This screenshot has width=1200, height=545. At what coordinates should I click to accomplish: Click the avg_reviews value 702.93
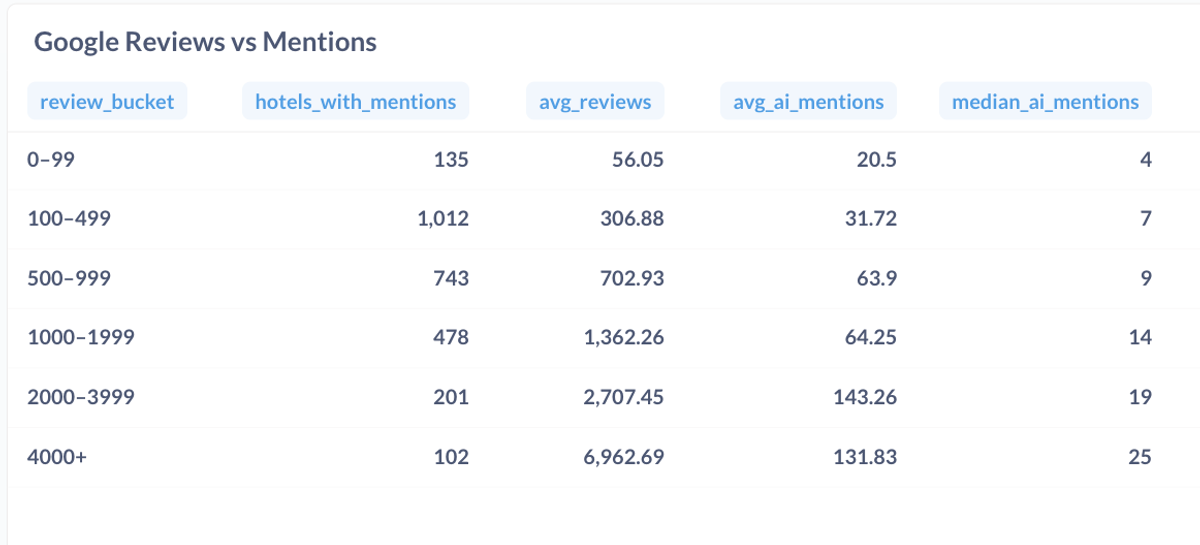coord(632,278)
